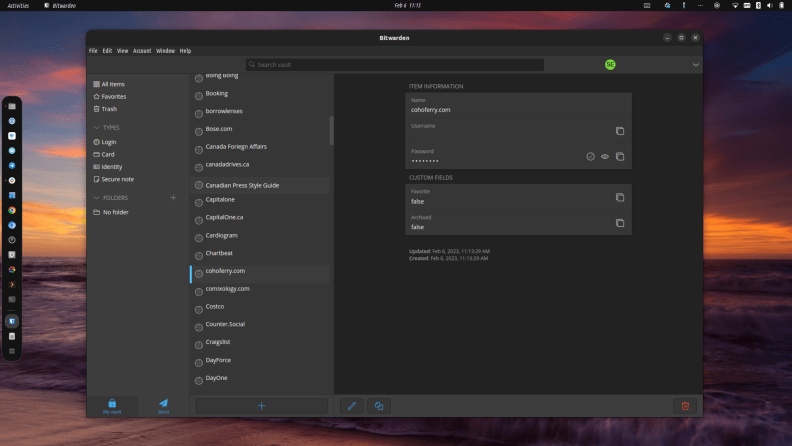Copy the username field value
This screenshot has height=446, width=792.
pos(620,131)
